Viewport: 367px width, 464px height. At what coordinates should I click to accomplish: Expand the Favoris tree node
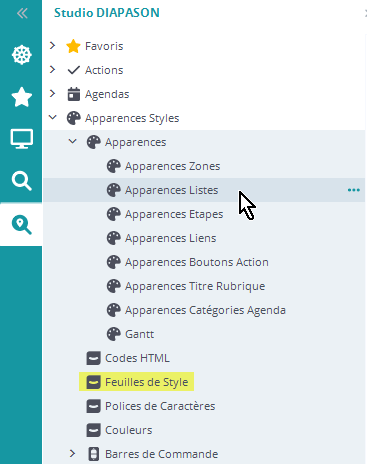[52, 45]
